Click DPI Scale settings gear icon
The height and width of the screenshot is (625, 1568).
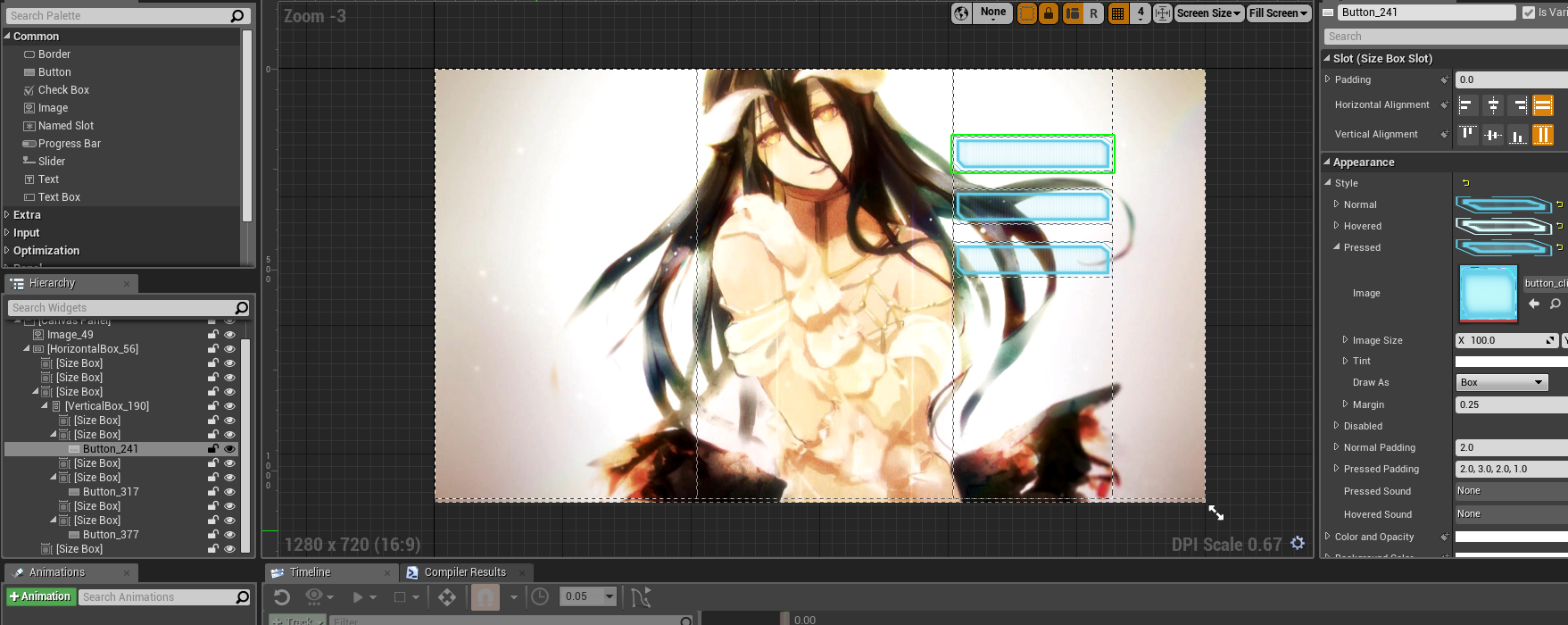click(x=1298, y=543)
